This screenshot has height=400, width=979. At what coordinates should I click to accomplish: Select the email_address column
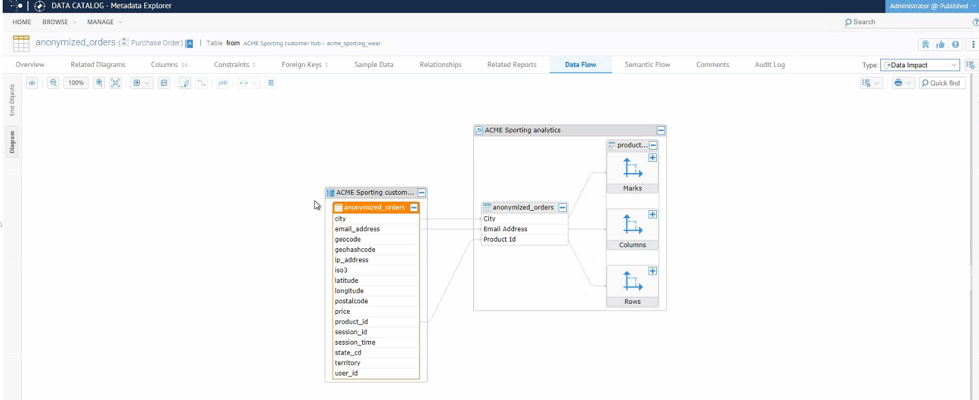(x=376, y=229)
